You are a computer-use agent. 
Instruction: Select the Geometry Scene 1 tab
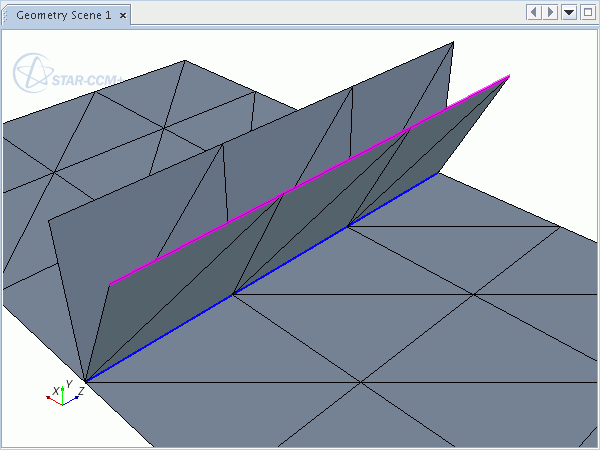tap(62, 14)
